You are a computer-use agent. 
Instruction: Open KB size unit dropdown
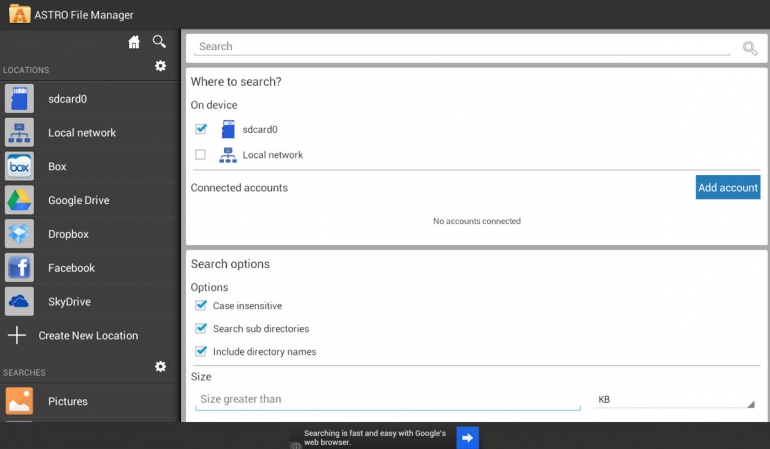click(x=675, y=400)
